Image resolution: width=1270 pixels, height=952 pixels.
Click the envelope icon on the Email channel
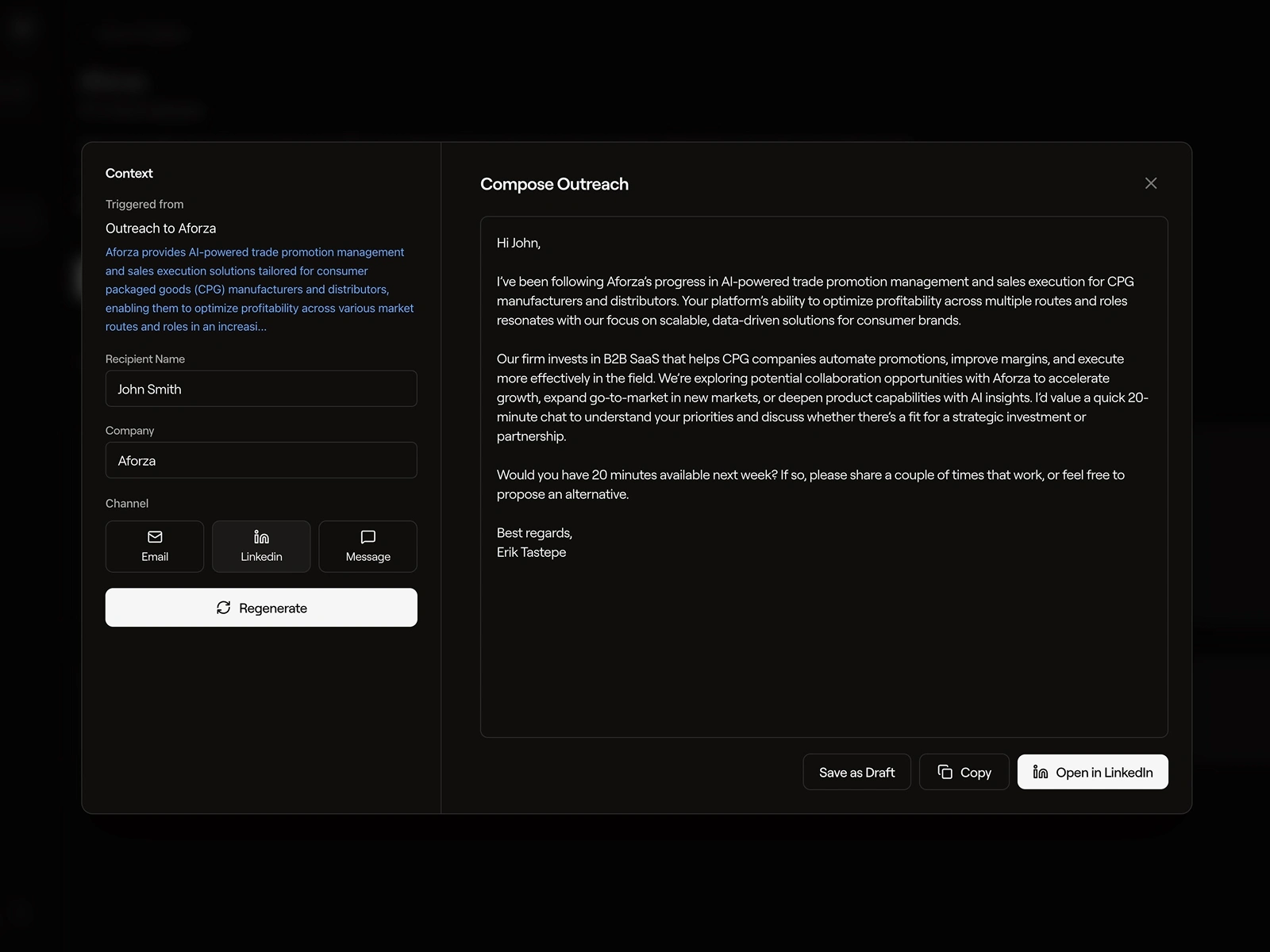click(155, 536)
